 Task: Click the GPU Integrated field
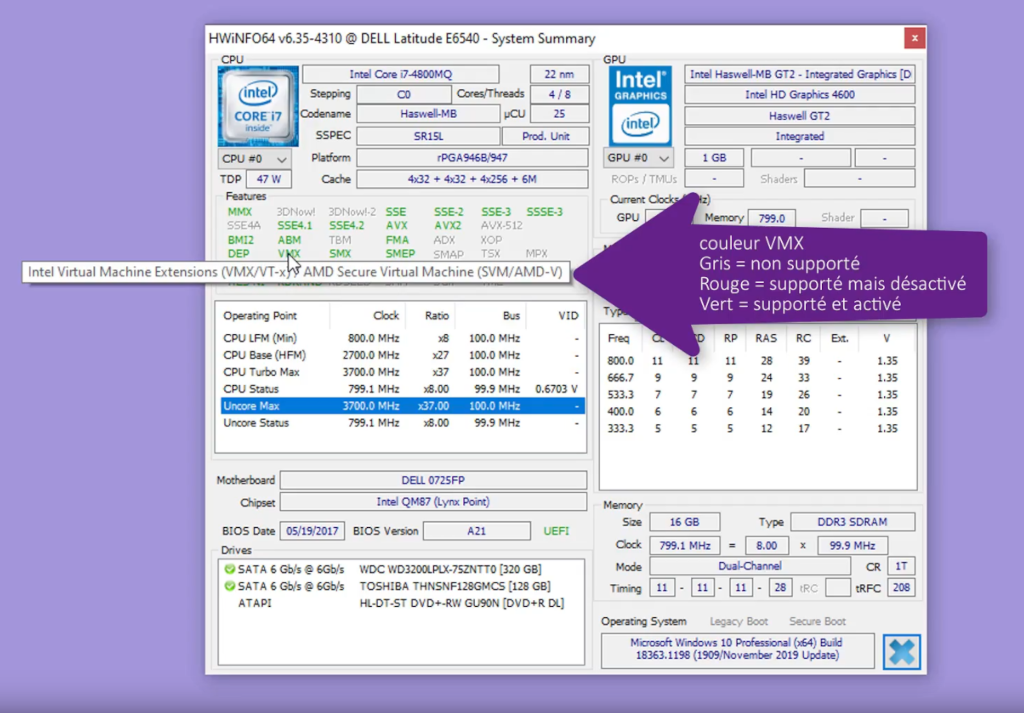[799, 136]
